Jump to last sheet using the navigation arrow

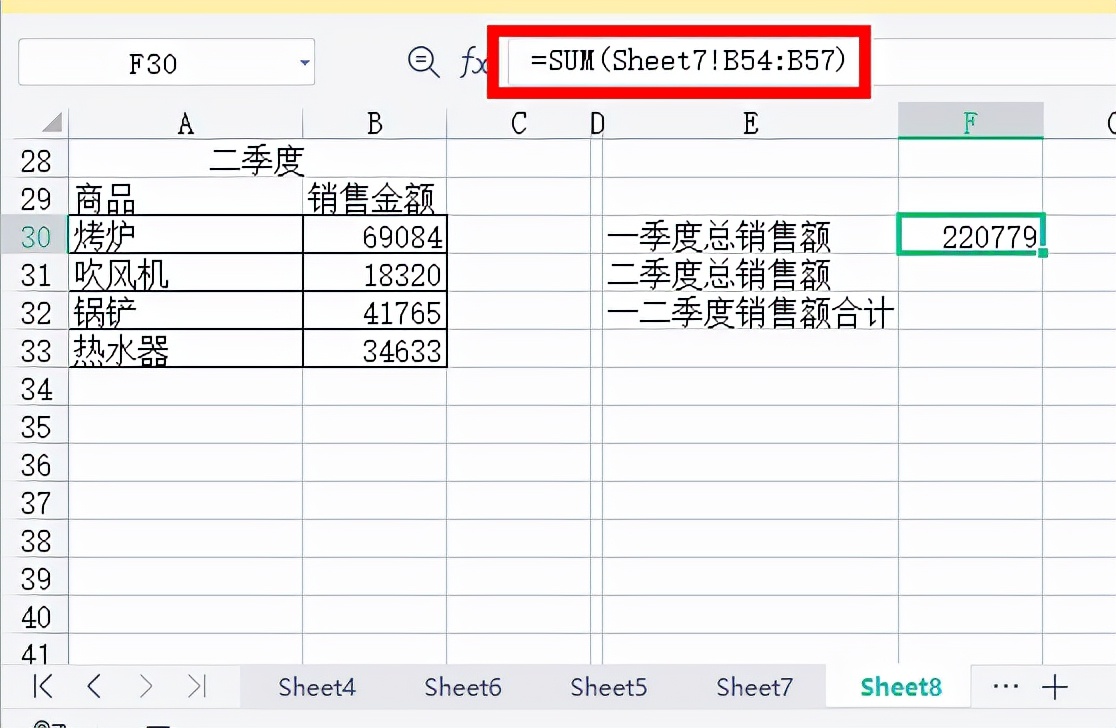click(197, 687)
